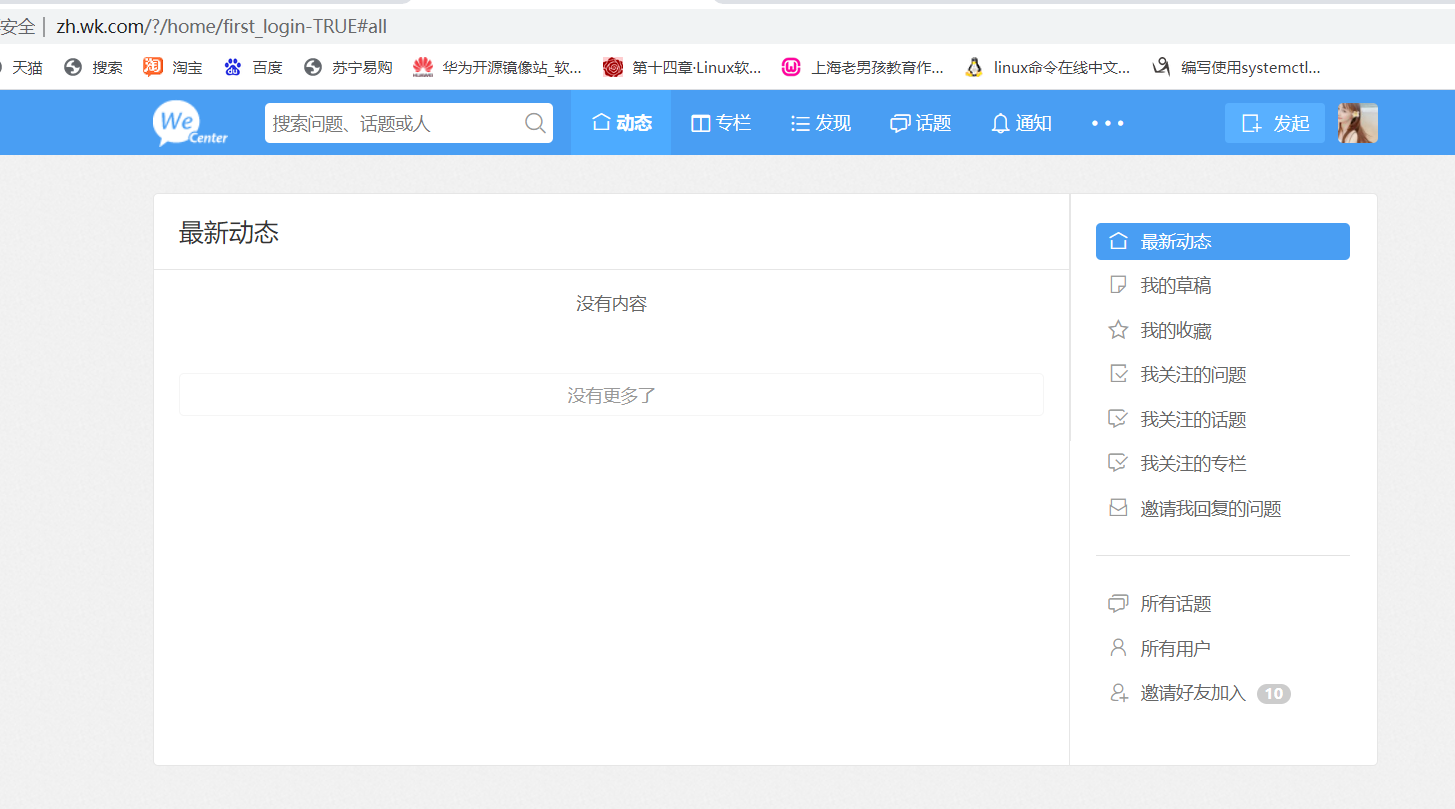Screen dimensions: 1455x809
Task: Click the draft note icon beside 我的草稿
Action: (x=1118, y=285)
